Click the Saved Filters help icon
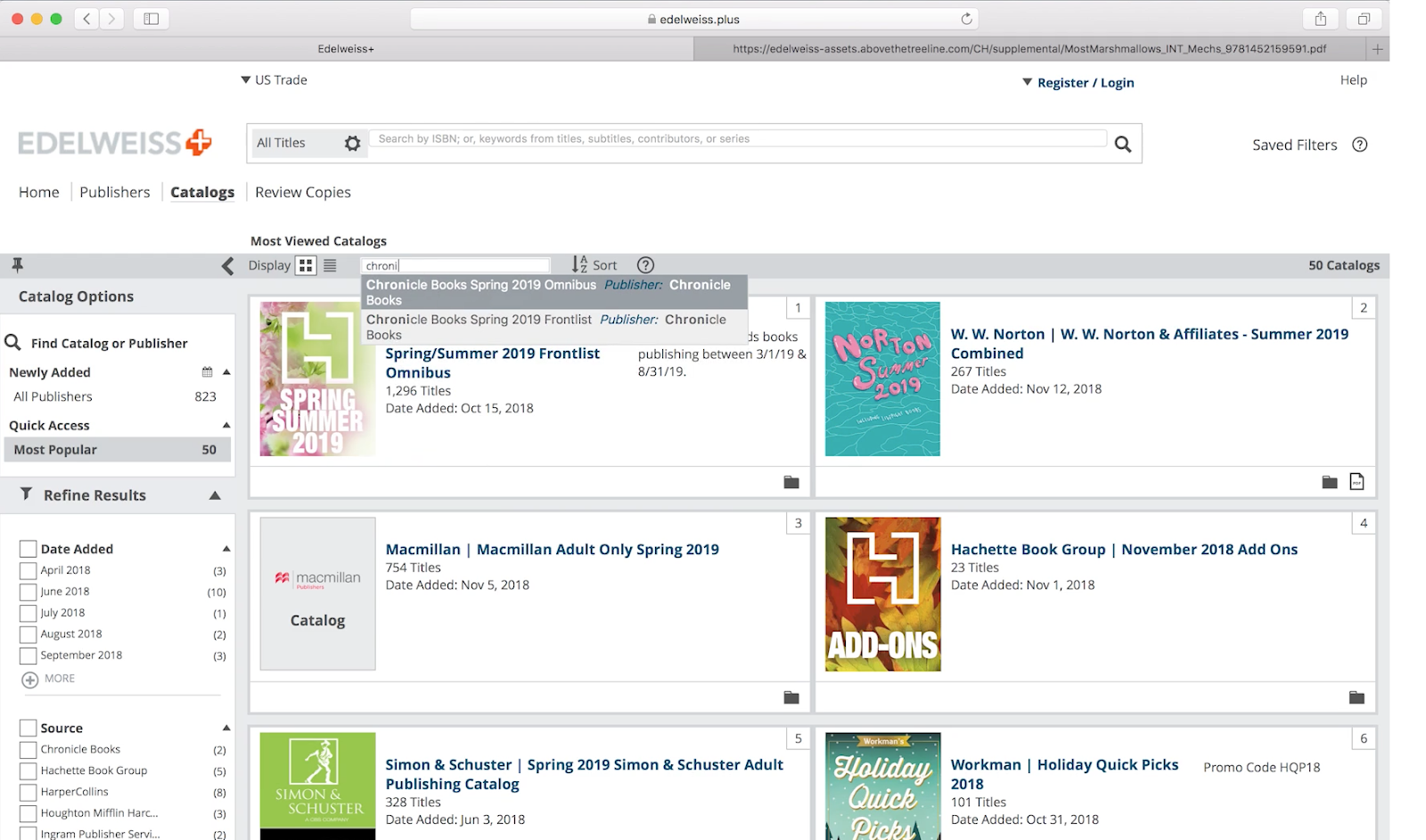This screenshot has height=840, width=1426. (x=1359, y=144)
